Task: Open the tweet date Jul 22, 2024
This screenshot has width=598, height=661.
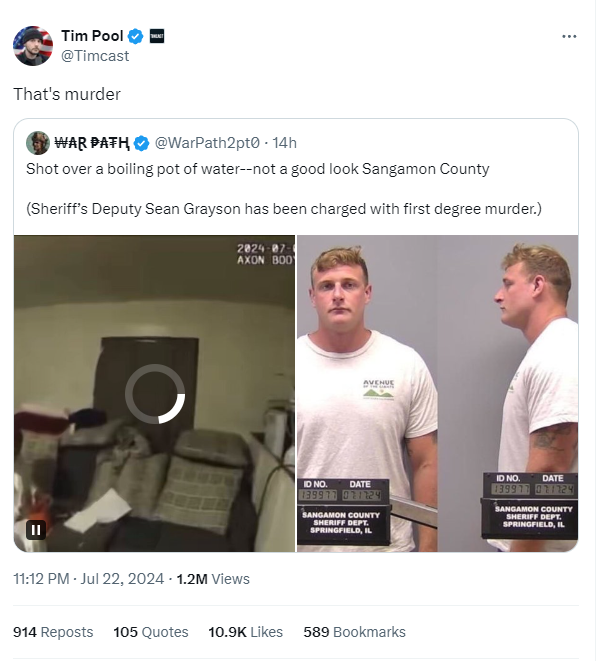Action: 122,579
